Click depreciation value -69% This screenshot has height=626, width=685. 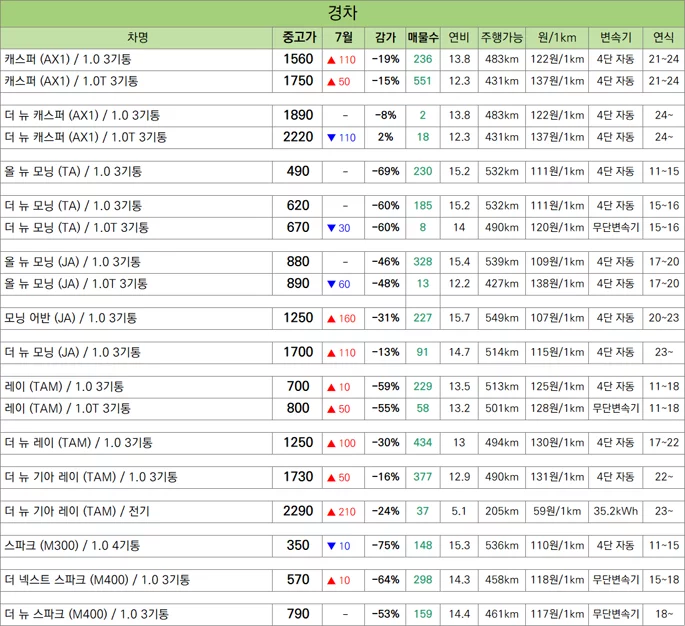pos(385,172)
